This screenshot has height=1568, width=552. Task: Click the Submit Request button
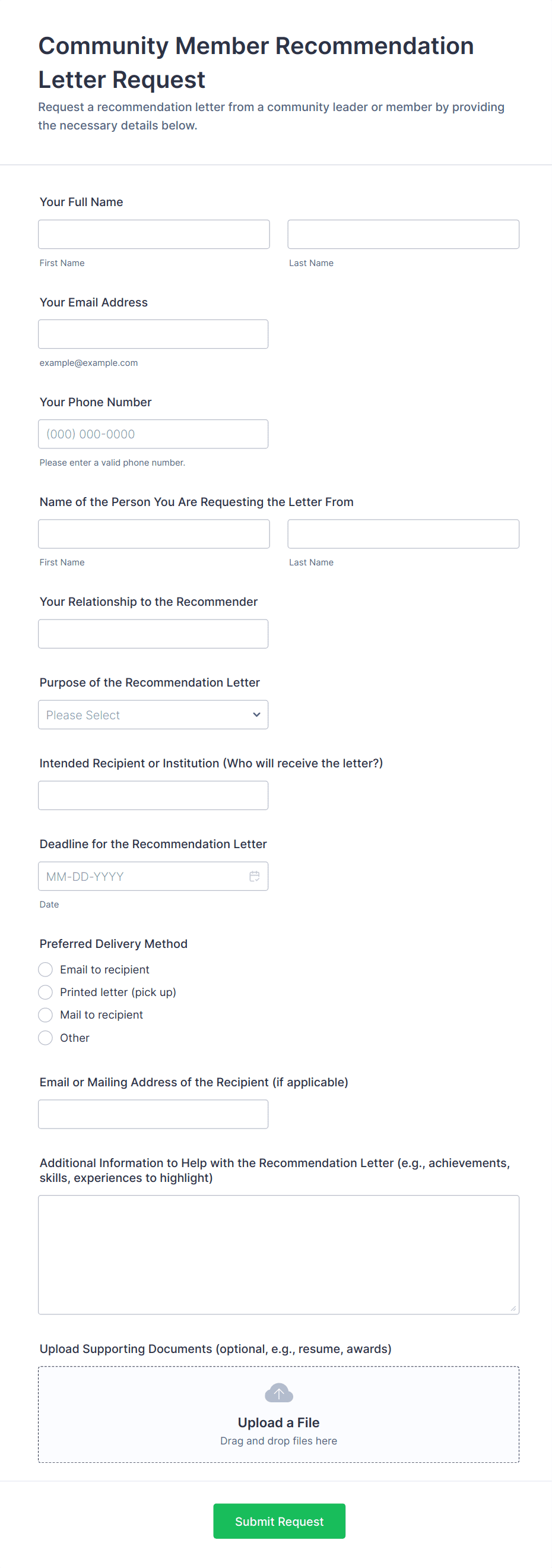pyautogui.click(x=279, y=1521)
